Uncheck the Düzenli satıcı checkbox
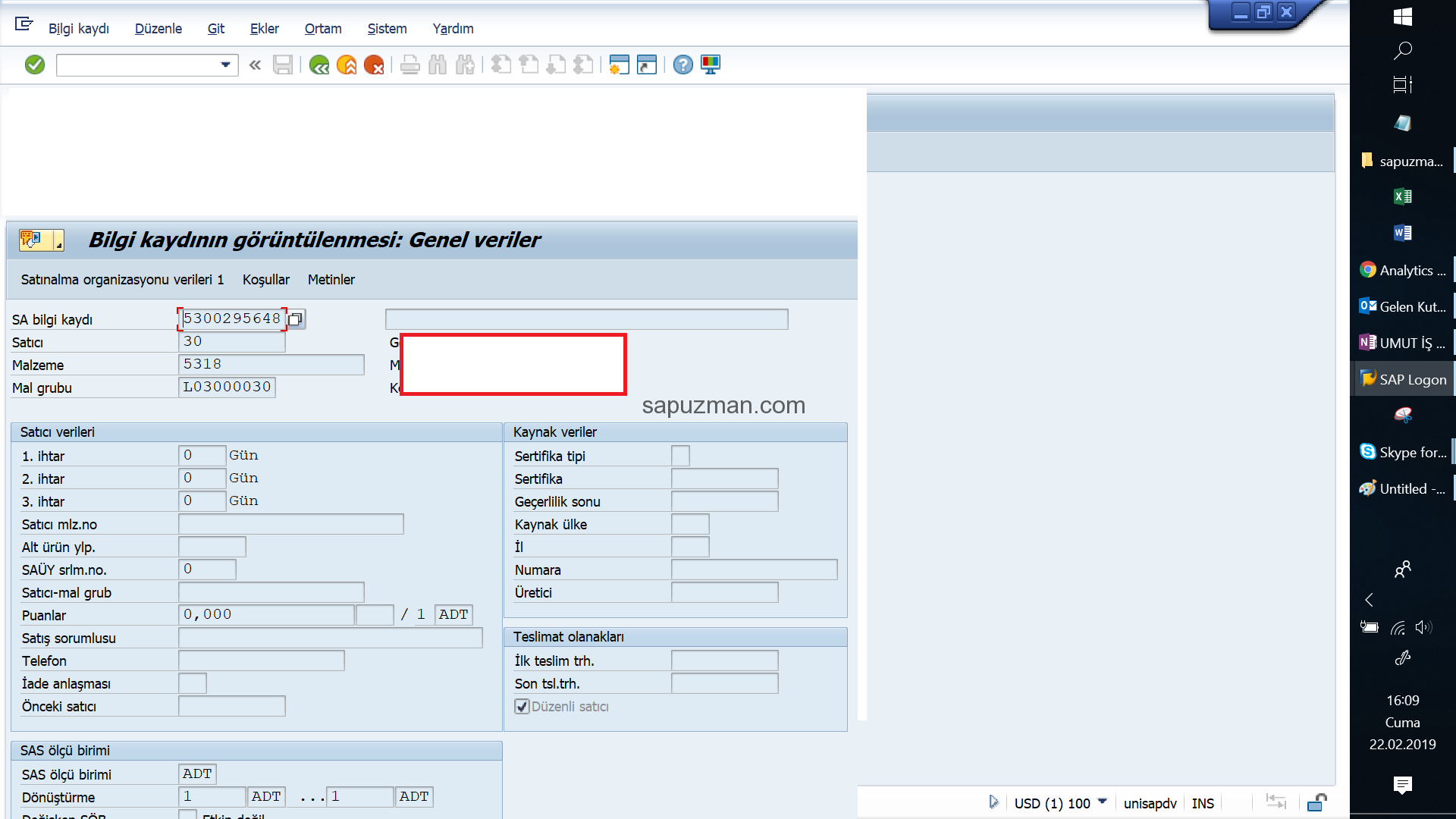The height and width of the screenshot is (819, 1456). tap(522, 706)
